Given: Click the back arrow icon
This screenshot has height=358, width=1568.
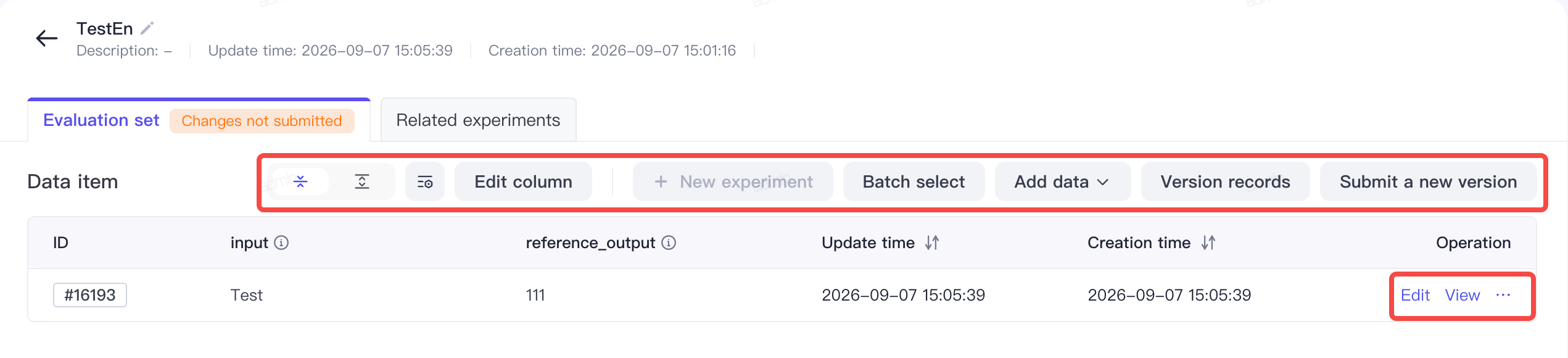Looking at the screenshot, I should click(x=47, y=39).
